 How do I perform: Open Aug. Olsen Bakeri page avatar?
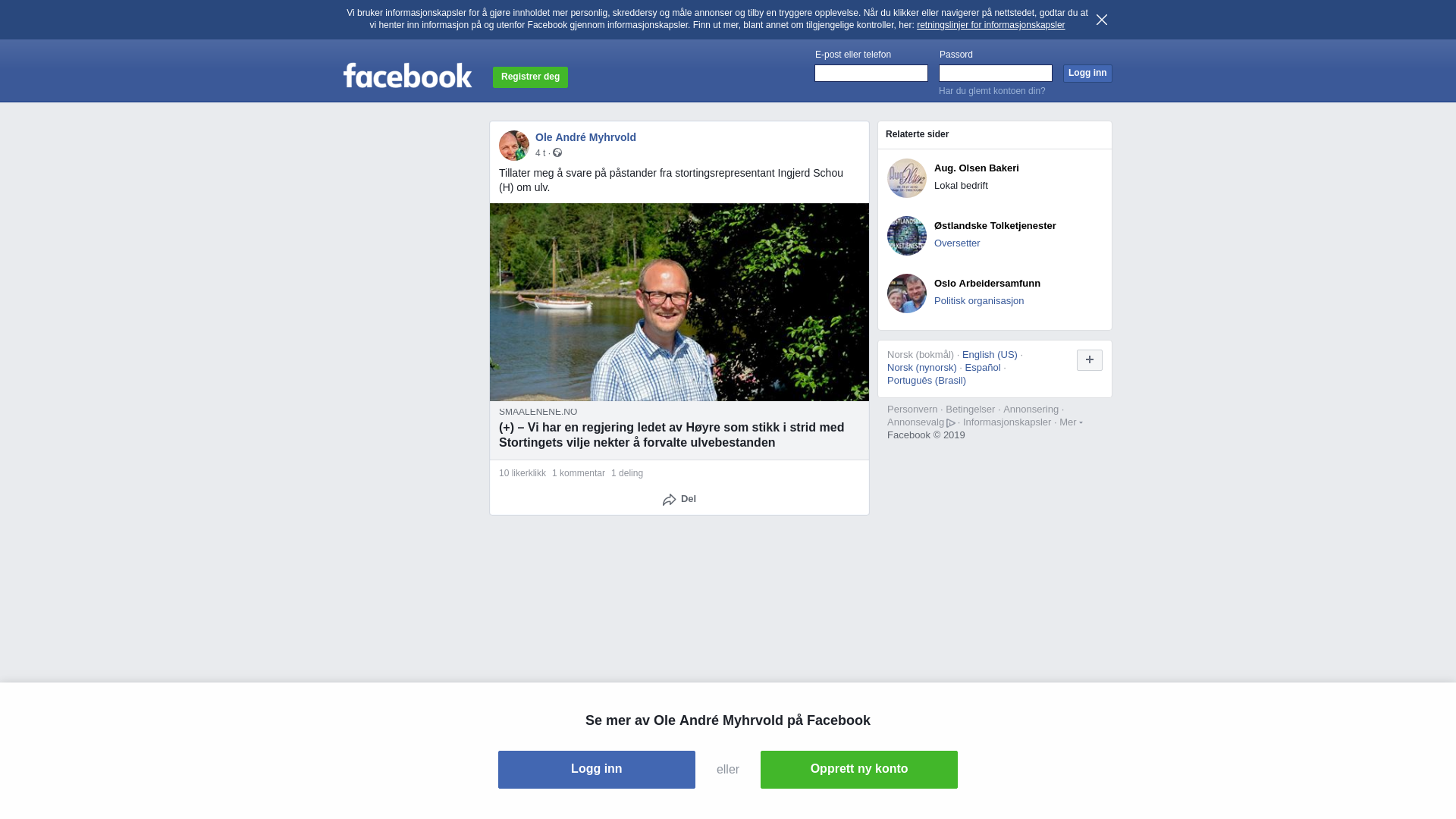coord(907,178)
